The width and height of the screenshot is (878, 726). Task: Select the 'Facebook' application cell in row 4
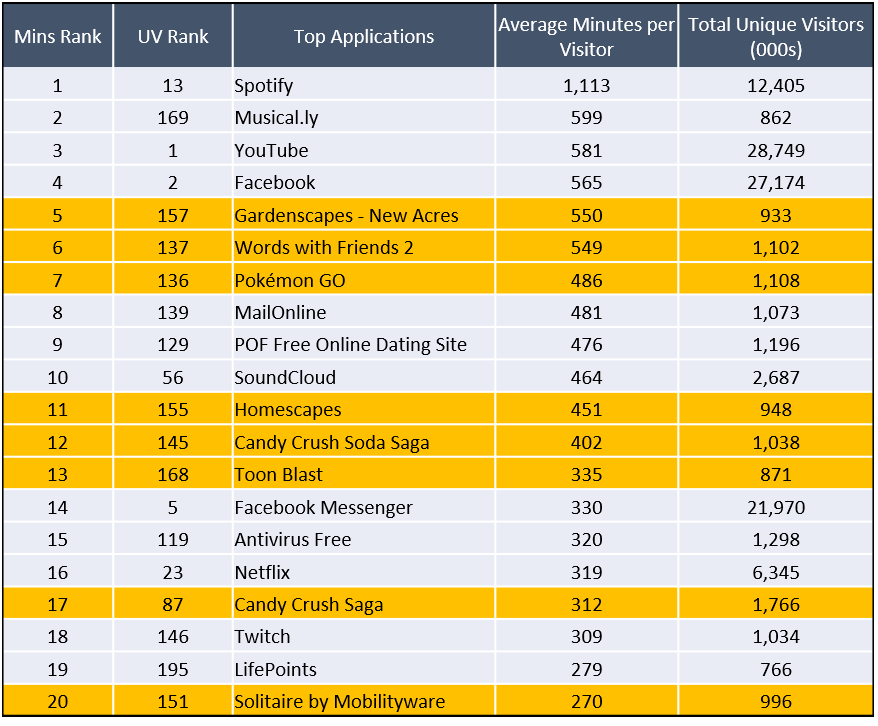pyautogui.click(x=363, y=182)
